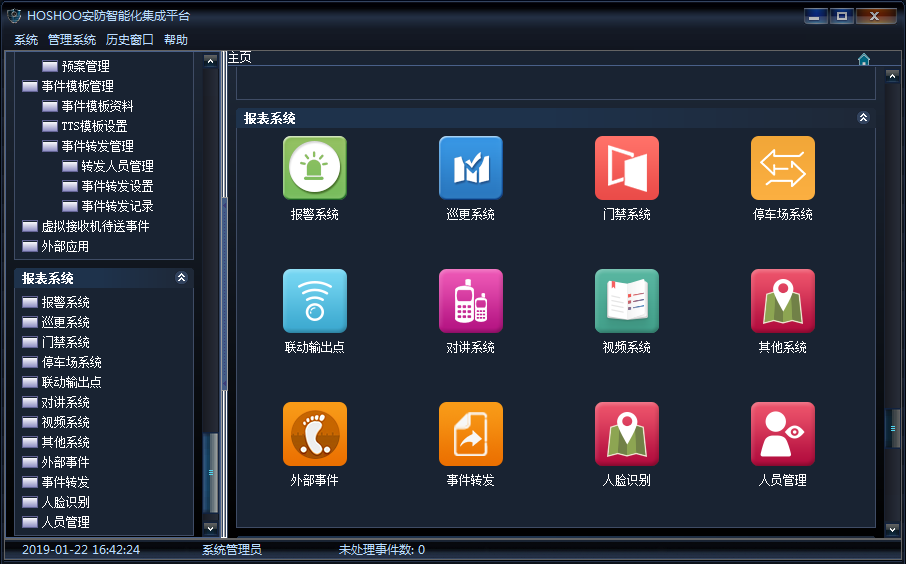
Task: Click the 事件转发 share icon
Action: (x=470, y=434)
